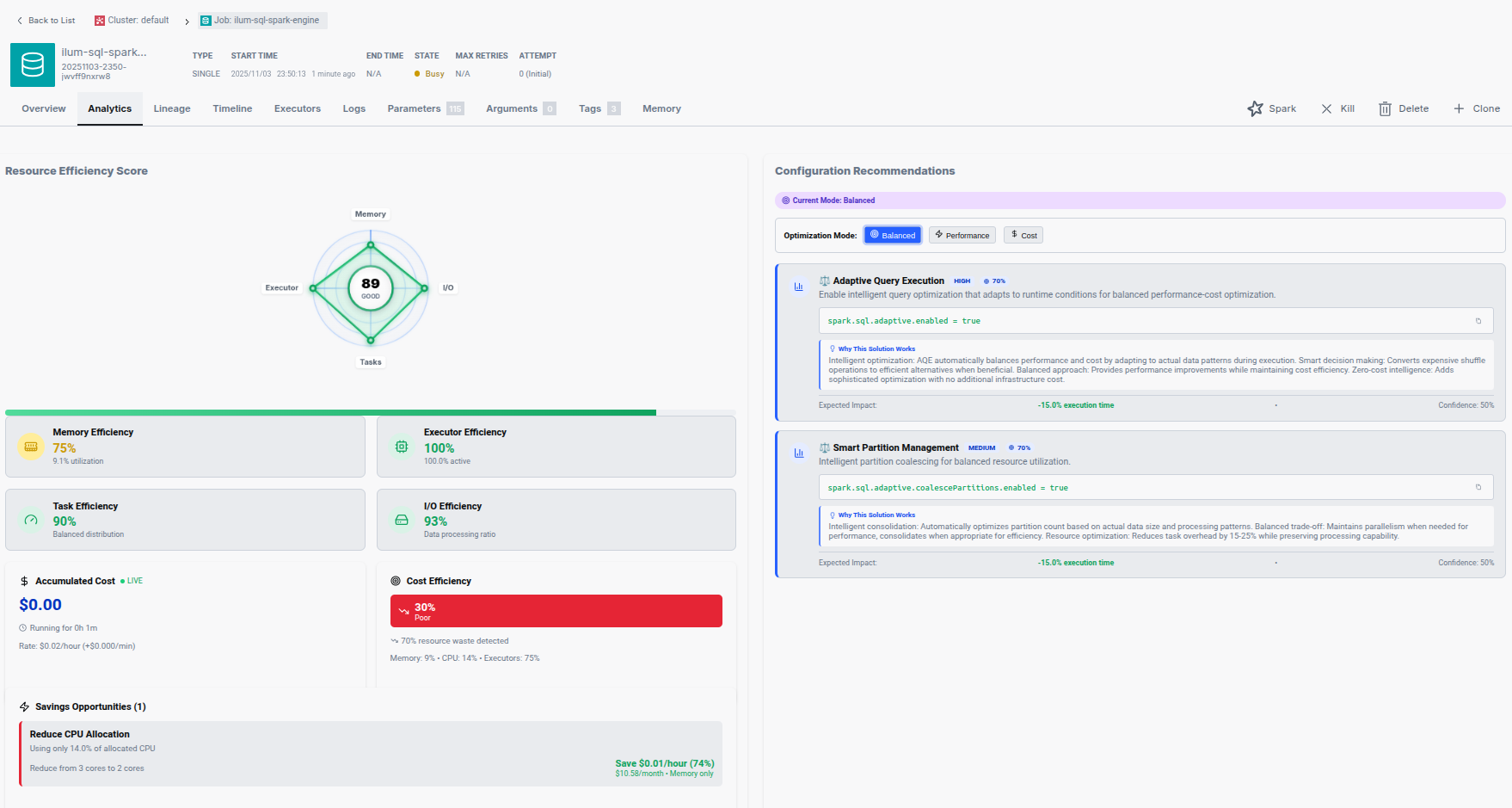Click the Spark star icon
Image resolution: width=1512 pixels, height=808 pixels.
click(1255, 108)
